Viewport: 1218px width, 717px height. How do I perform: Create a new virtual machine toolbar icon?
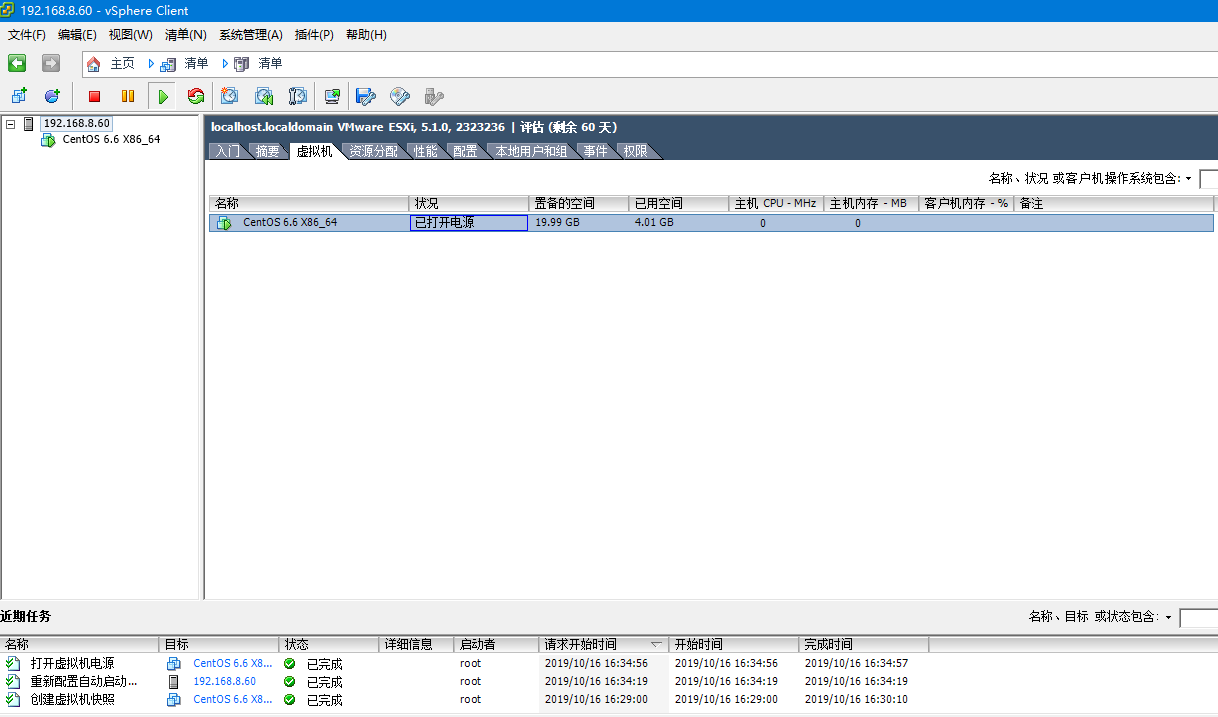pos(19,96)
